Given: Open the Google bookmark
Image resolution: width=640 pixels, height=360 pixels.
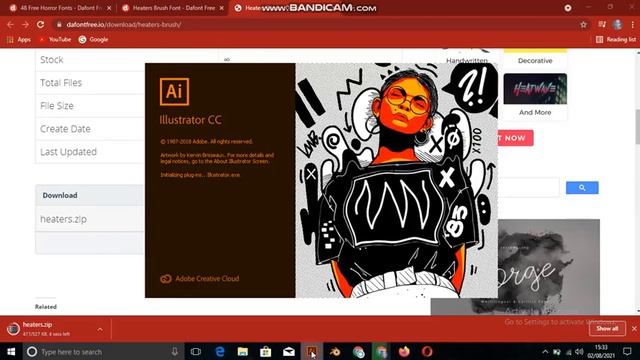Looking at the screenshot, I should (x=93, y=40).
